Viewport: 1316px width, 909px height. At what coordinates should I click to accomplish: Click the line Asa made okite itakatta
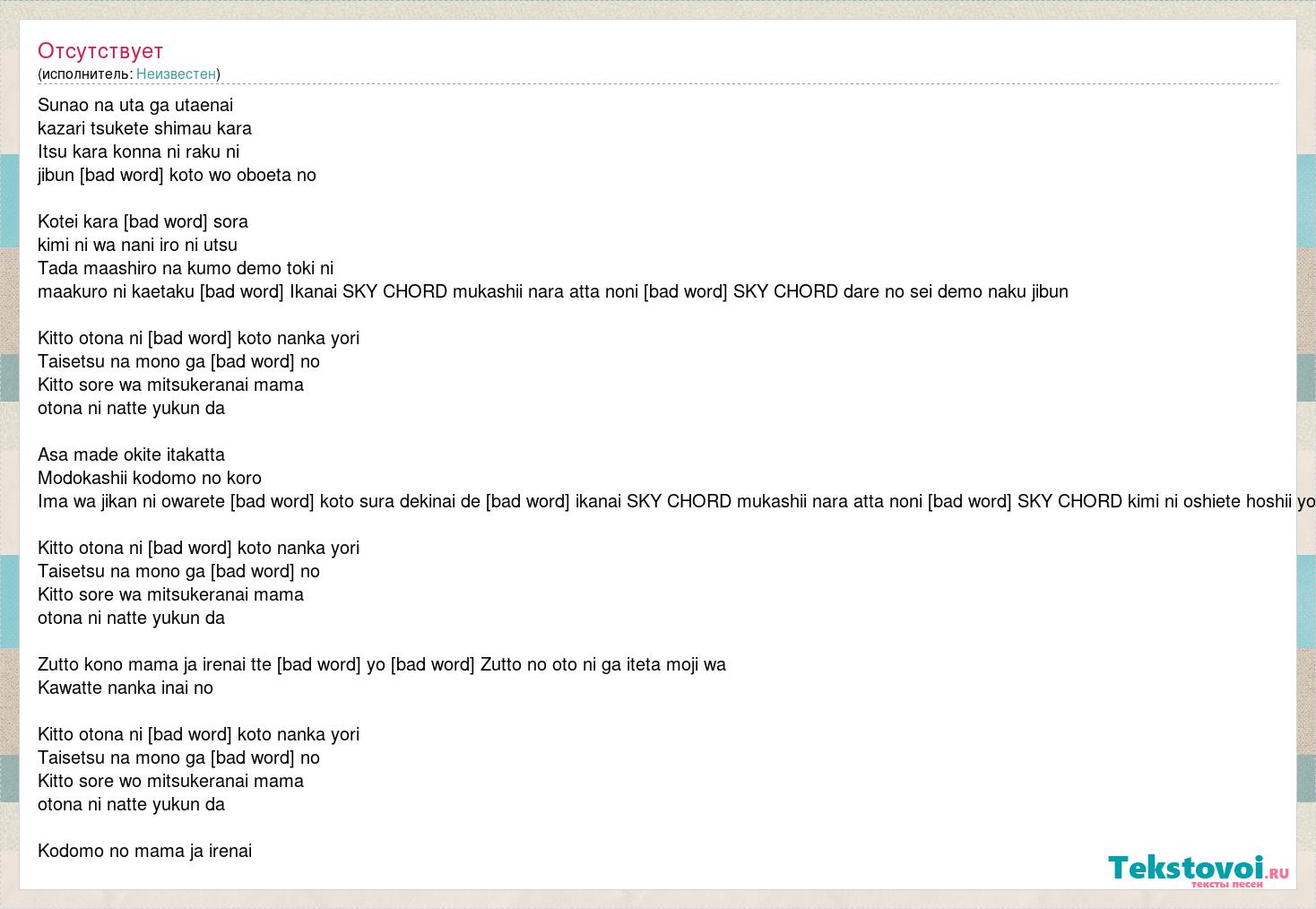132,454
